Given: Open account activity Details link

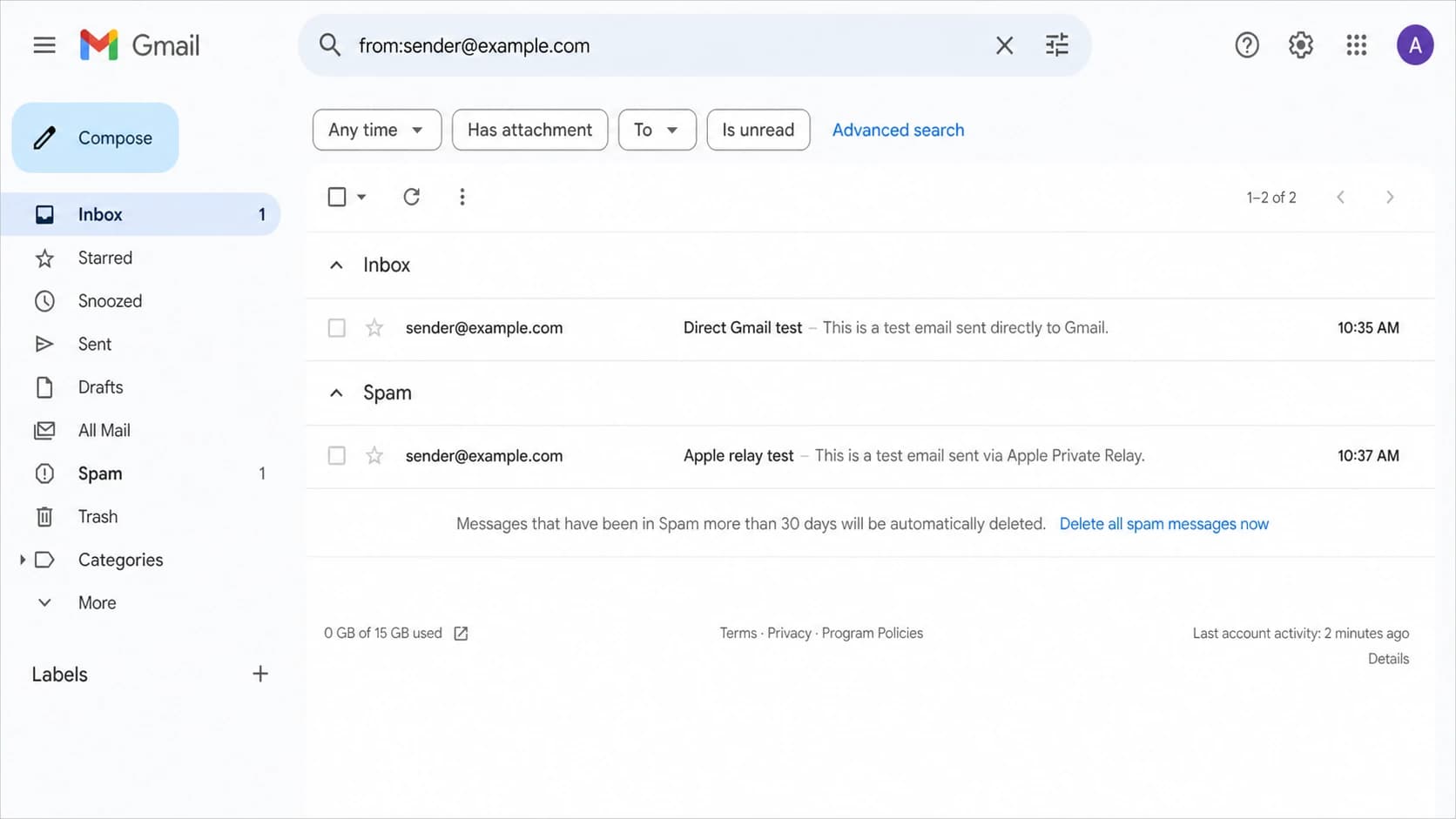Looking at the screenshot, I should click(x=1388, y=659).
